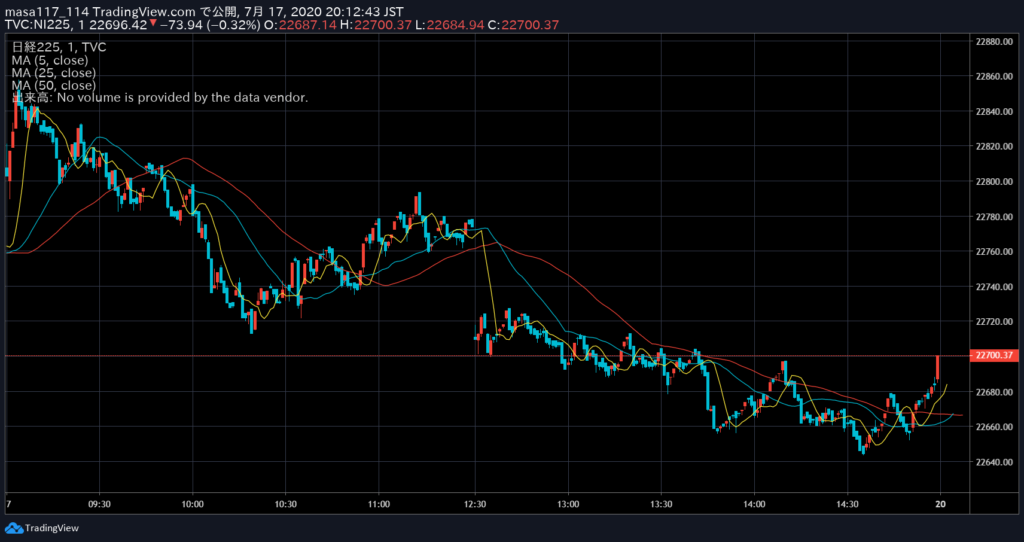
Task: Click the 22800.00 price axis label
Action: [994, 182]
